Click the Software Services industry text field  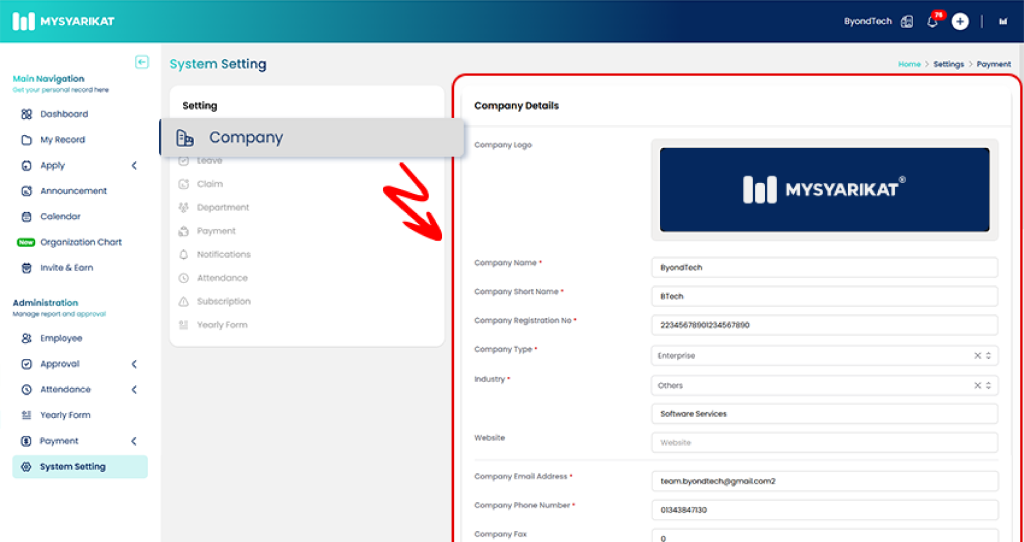click(824, 413)
